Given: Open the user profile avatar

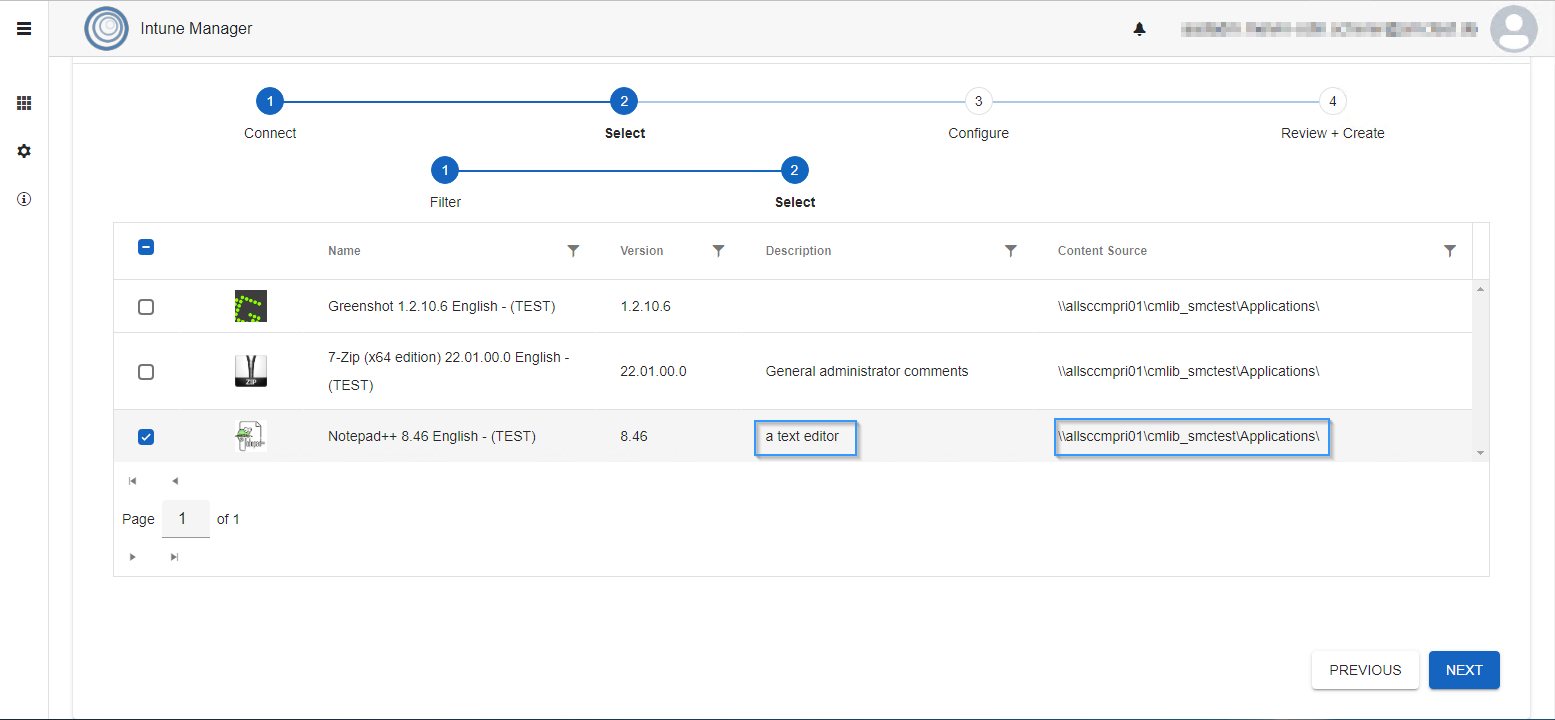Looking at the screenshot, I should click(1513, 29).
